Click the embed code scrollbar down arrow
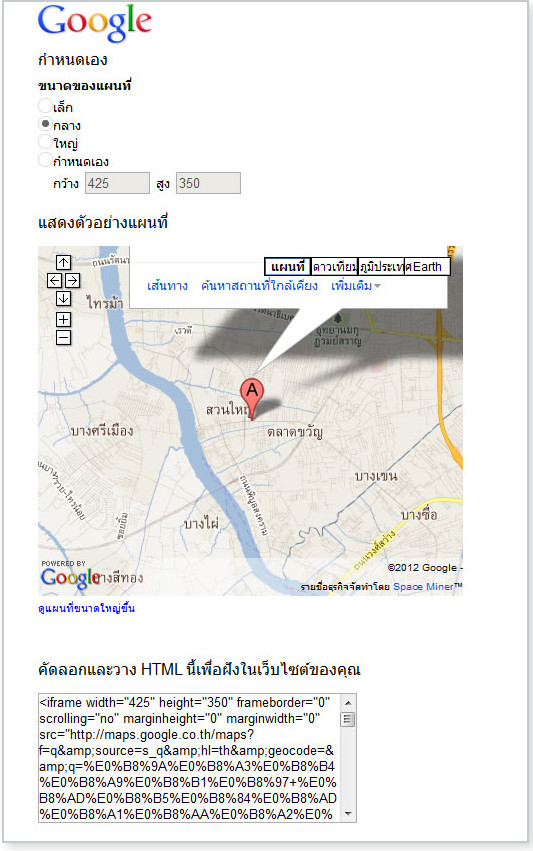The image size is (533, 851). (348, 814)
